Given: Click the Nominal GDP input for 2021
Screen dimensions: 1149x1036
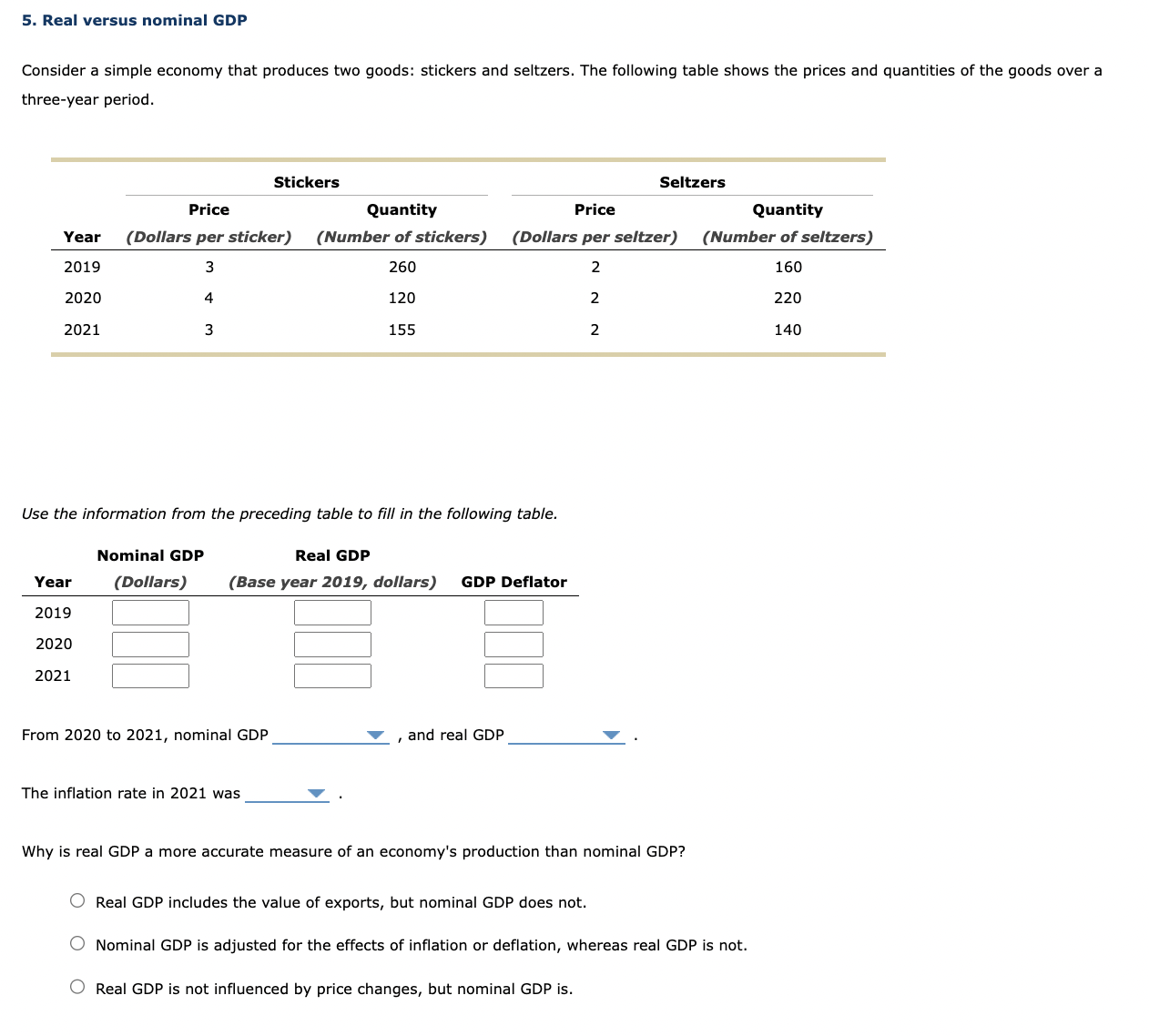Looking at the screenshot, I should click(x=150, y=675).
